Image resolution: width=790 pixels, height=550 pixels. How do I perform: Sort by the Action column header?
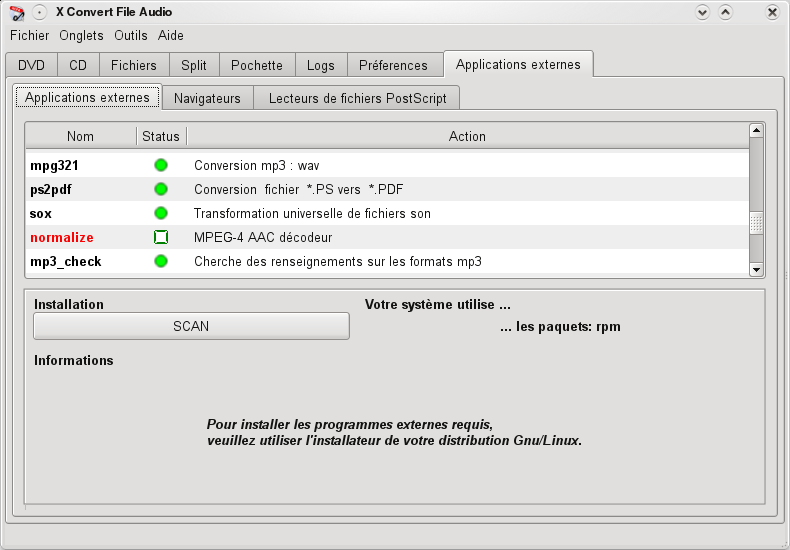[468, 136]
